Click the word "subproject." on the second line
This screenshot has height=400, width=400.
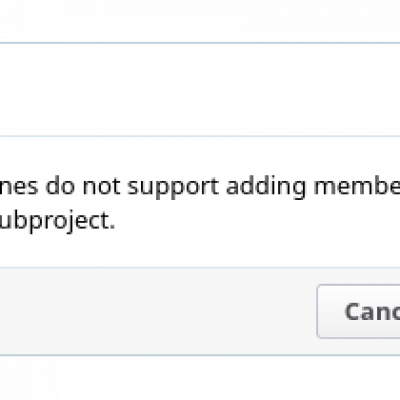(57, 220)
